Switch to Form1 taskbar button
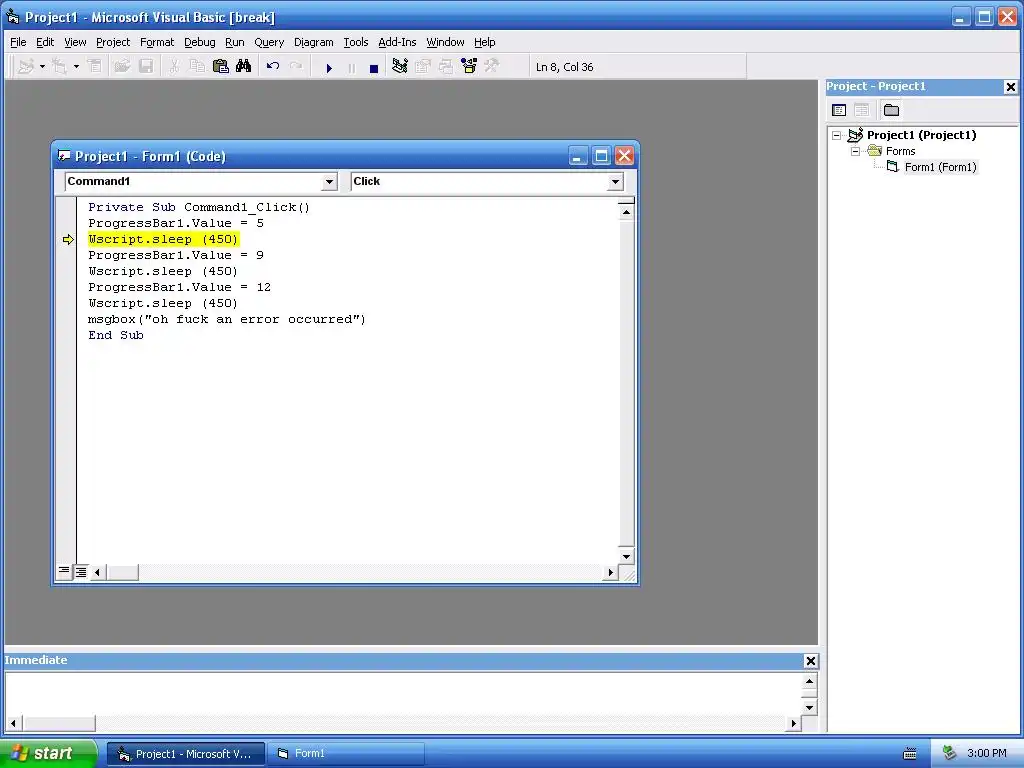 [348, 754]
